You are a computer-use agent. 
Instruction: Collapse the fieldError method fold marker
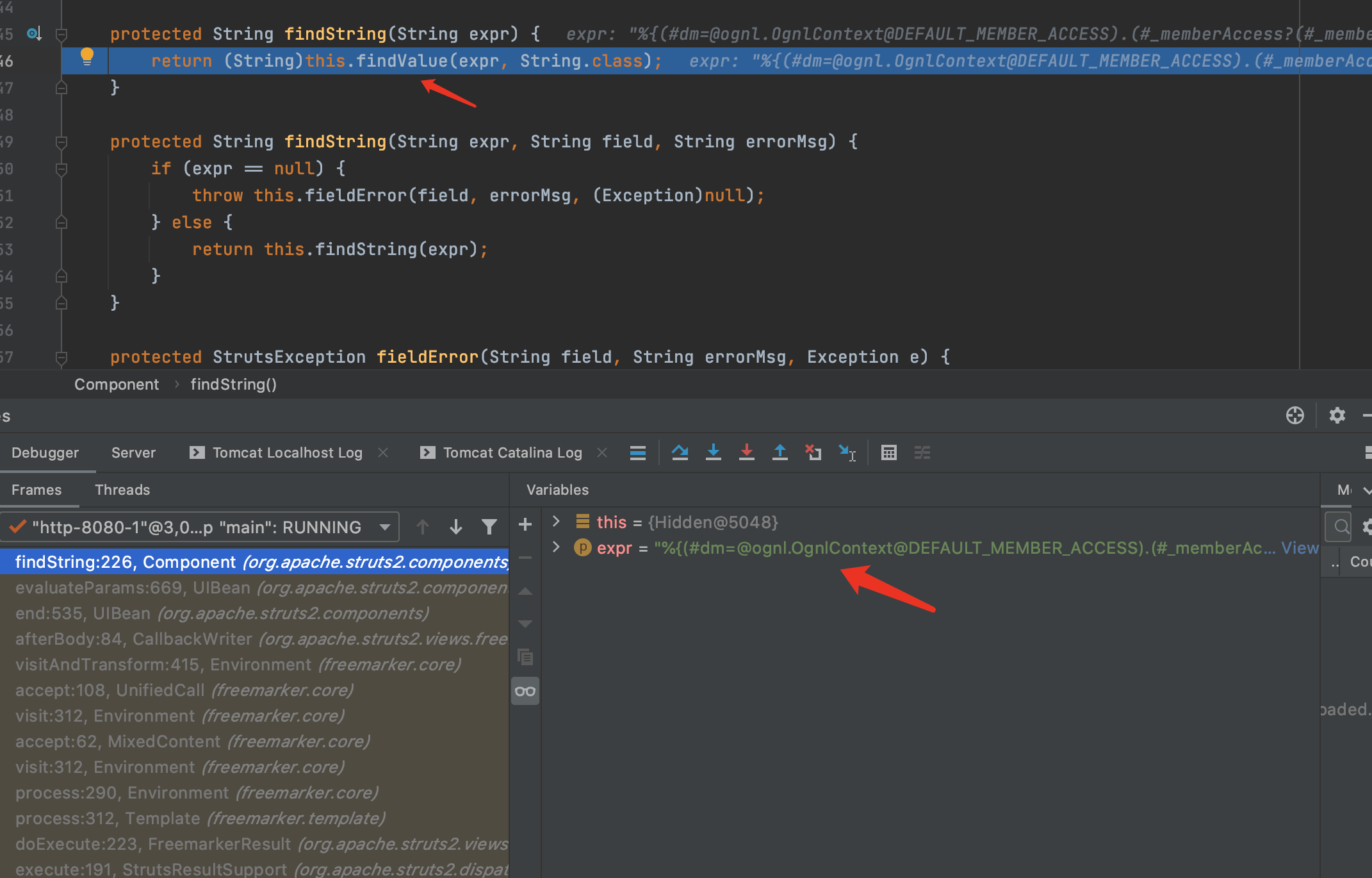click(x=61, y=357)
